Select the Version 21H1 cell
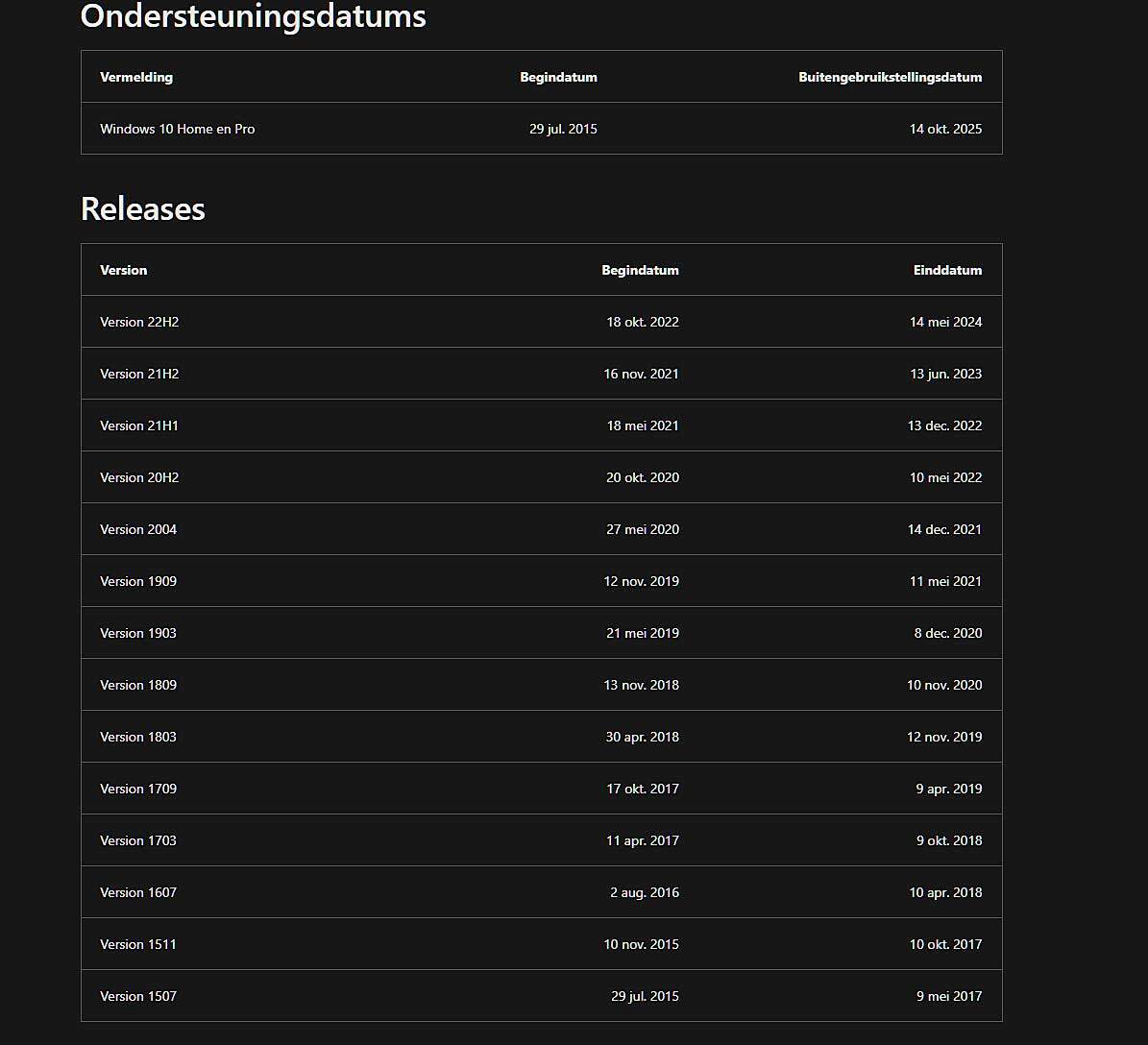Screen dimensions: 1148x1045 [139, 425]
